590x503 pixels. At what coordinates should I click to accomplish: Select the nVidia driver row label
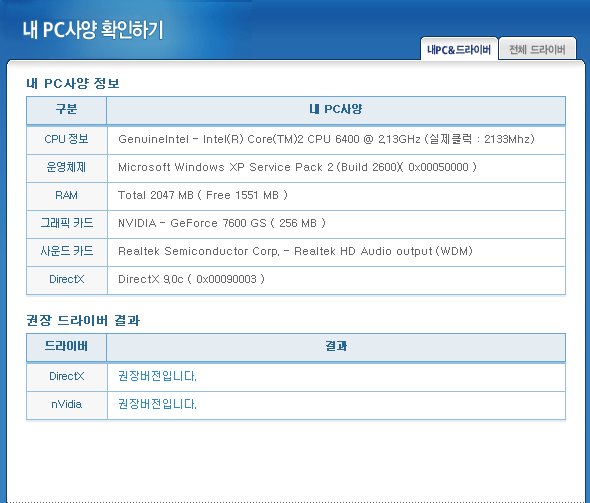(x=66, y=404)
